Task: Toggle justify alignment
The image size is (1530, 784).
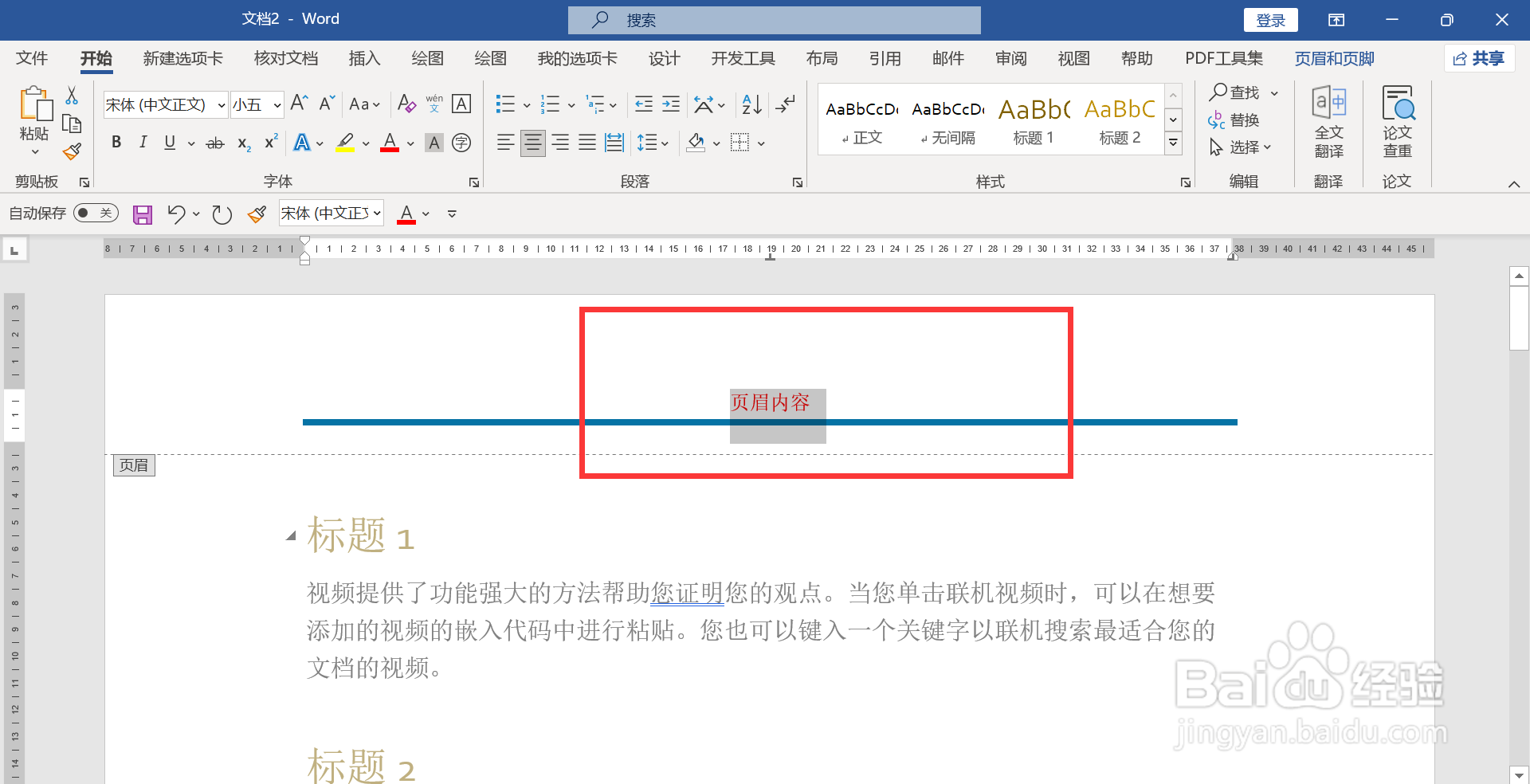Action: 587,143
